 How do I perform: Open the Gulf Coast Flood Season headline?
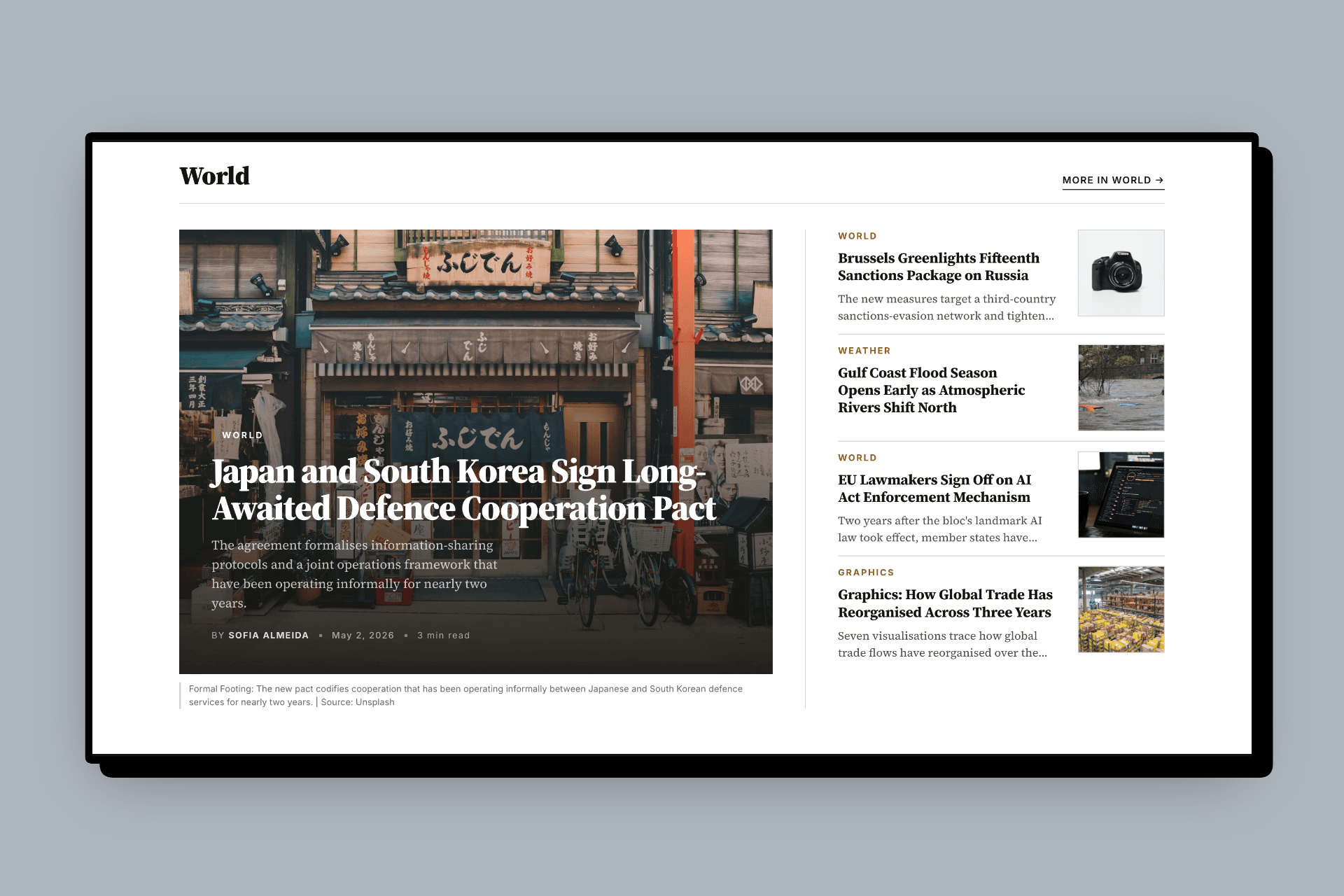(932, 390)
